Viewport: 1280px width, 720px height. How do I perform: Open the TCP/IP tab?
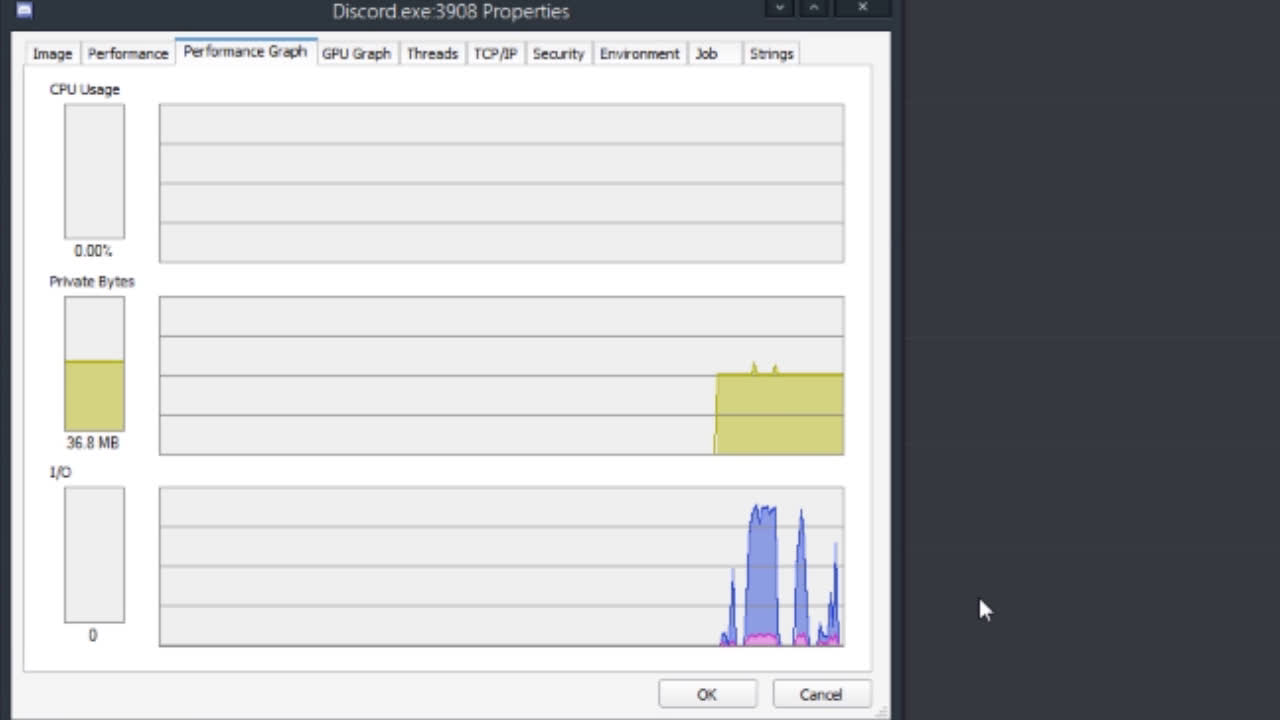click(x=495, y=54)
